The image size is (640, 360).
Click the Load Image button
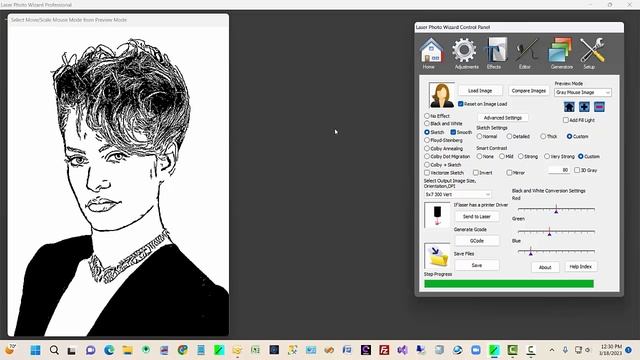coord(480,91)
